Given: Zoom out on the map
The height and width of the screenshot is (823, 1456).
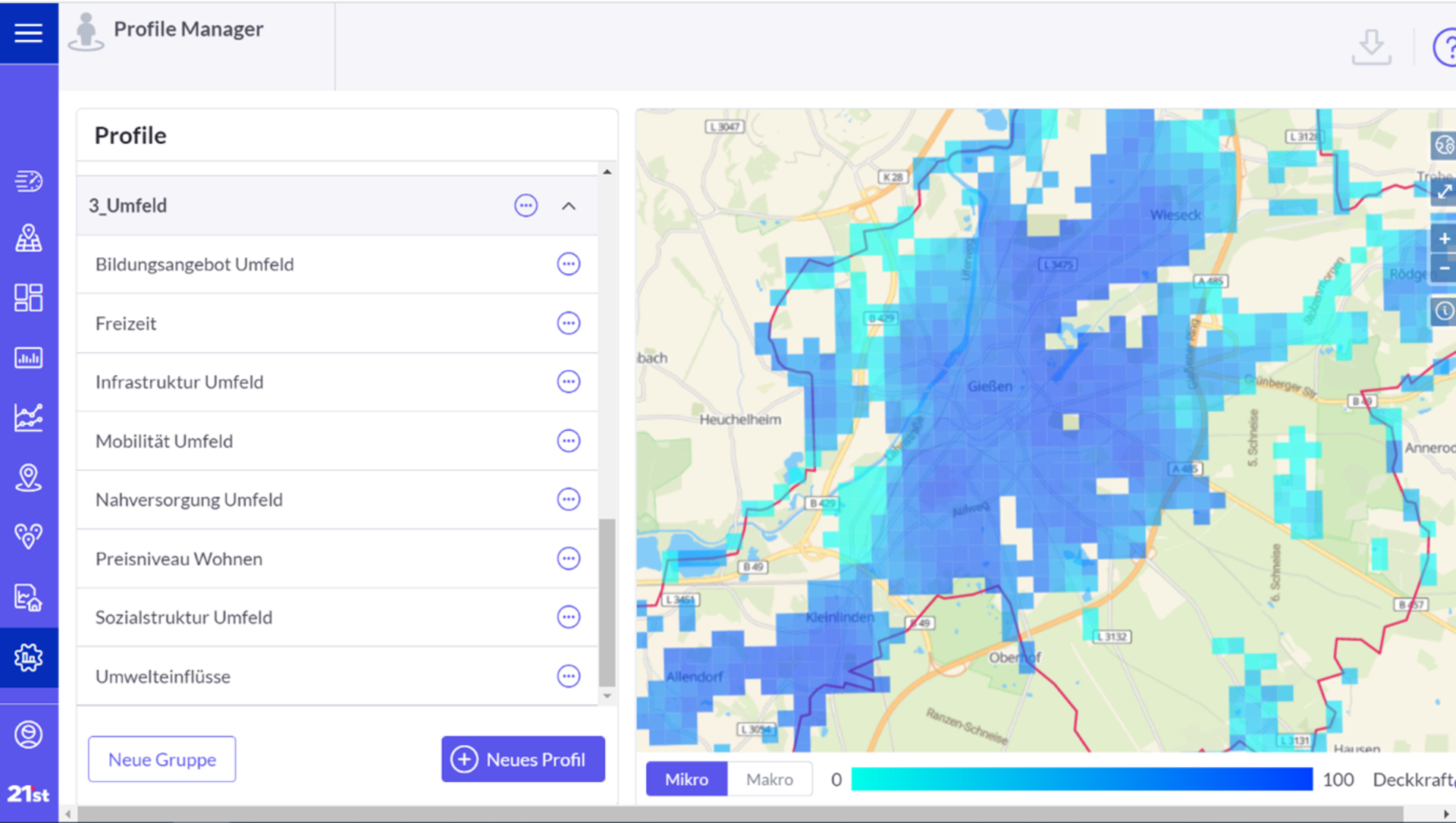Looking at the screenshot, I should pos(1443,269).
